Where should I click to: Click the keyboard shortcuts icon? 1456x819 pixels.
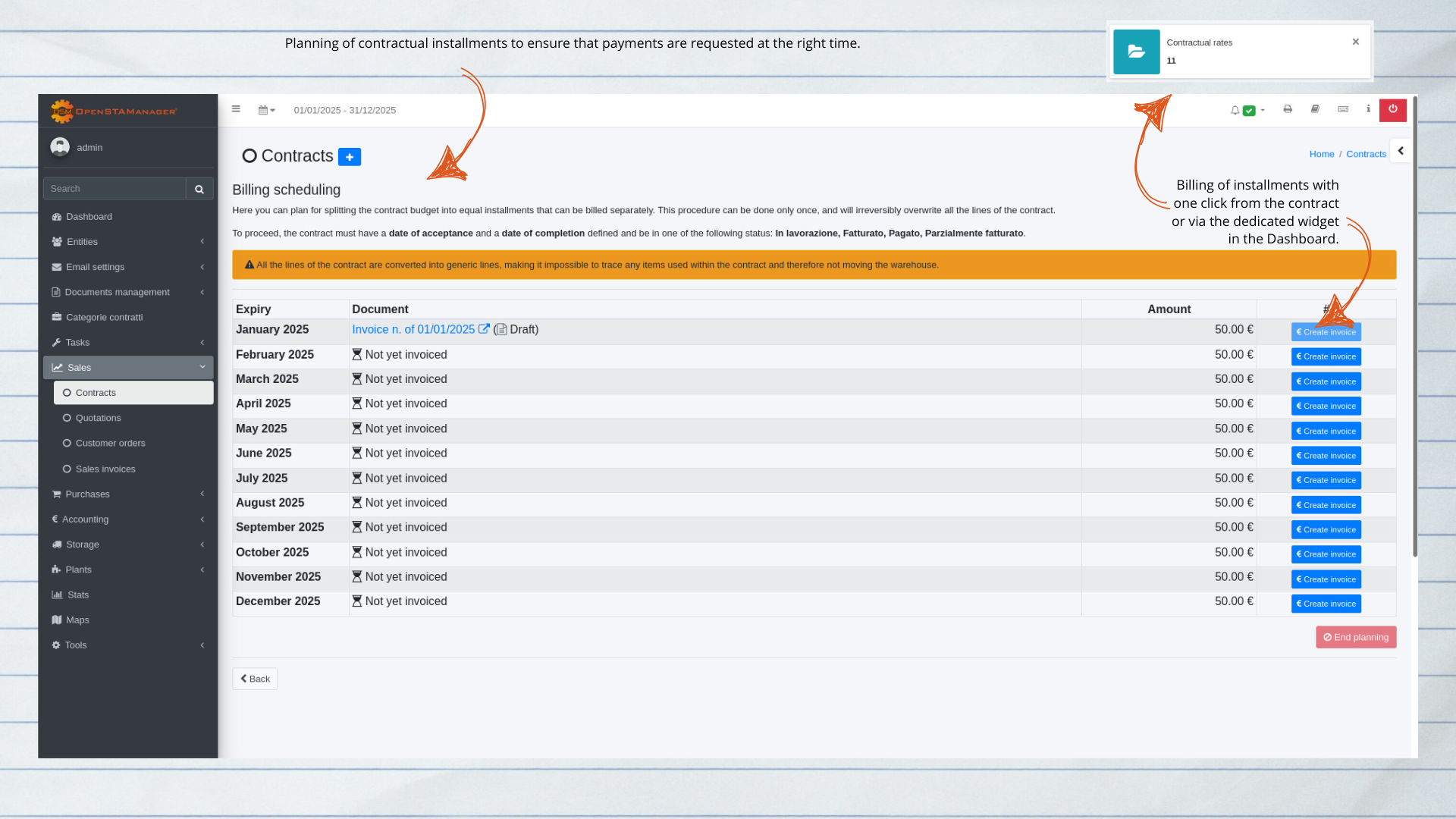(1343, 109)
